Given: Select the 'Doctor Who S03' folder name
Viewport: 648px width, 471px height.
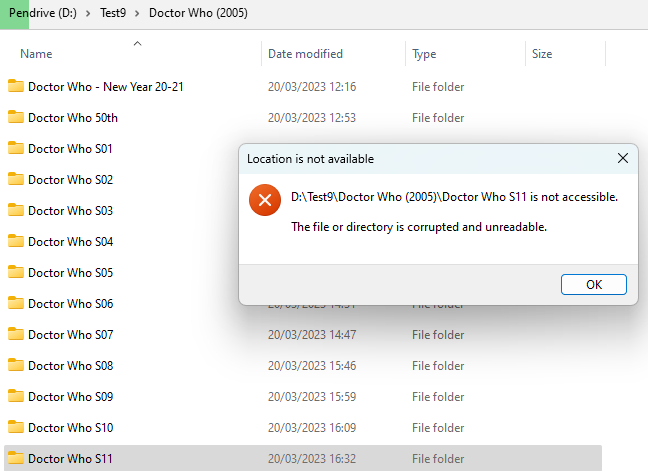Looking at the screenshot, I should coord(70,211).
